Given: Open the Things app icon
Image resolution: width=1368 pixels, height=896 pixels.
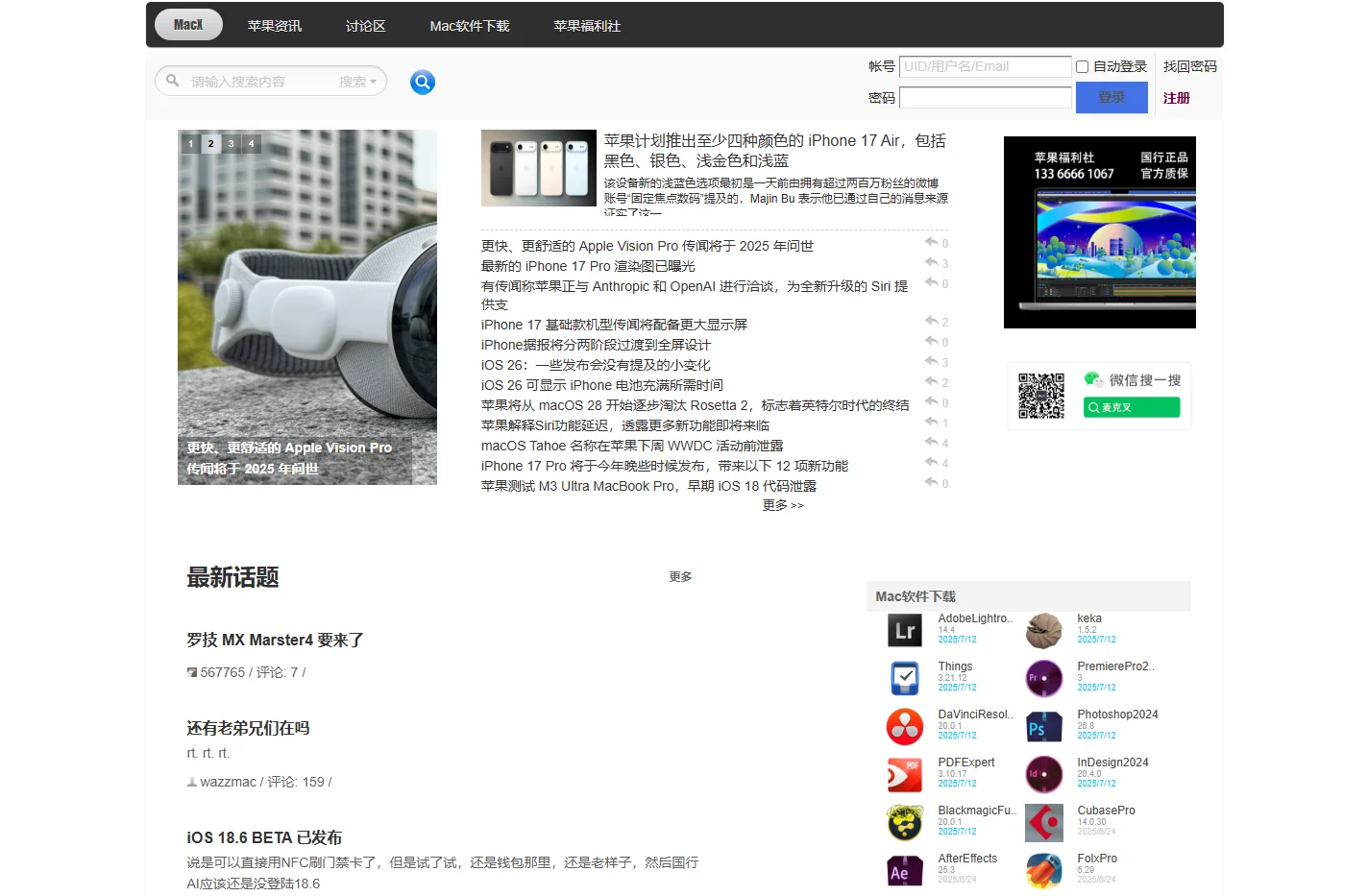Looking at the screenshot, I should pyautogui.click(x=905, y=678).
